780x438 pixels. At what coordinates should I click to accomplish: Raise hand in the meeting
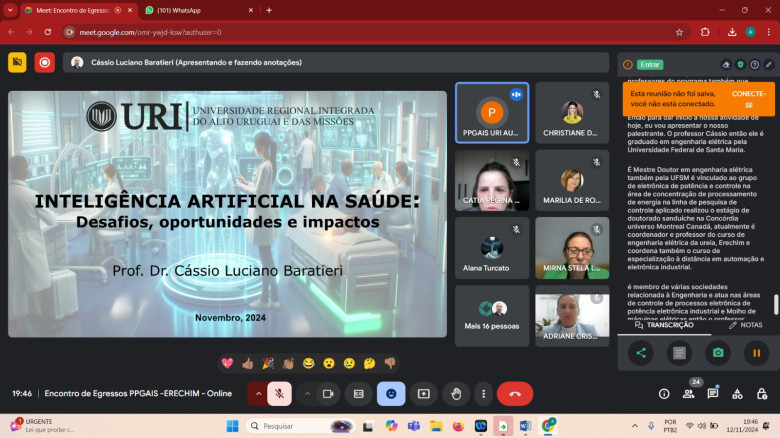click(x=456, y=394)
